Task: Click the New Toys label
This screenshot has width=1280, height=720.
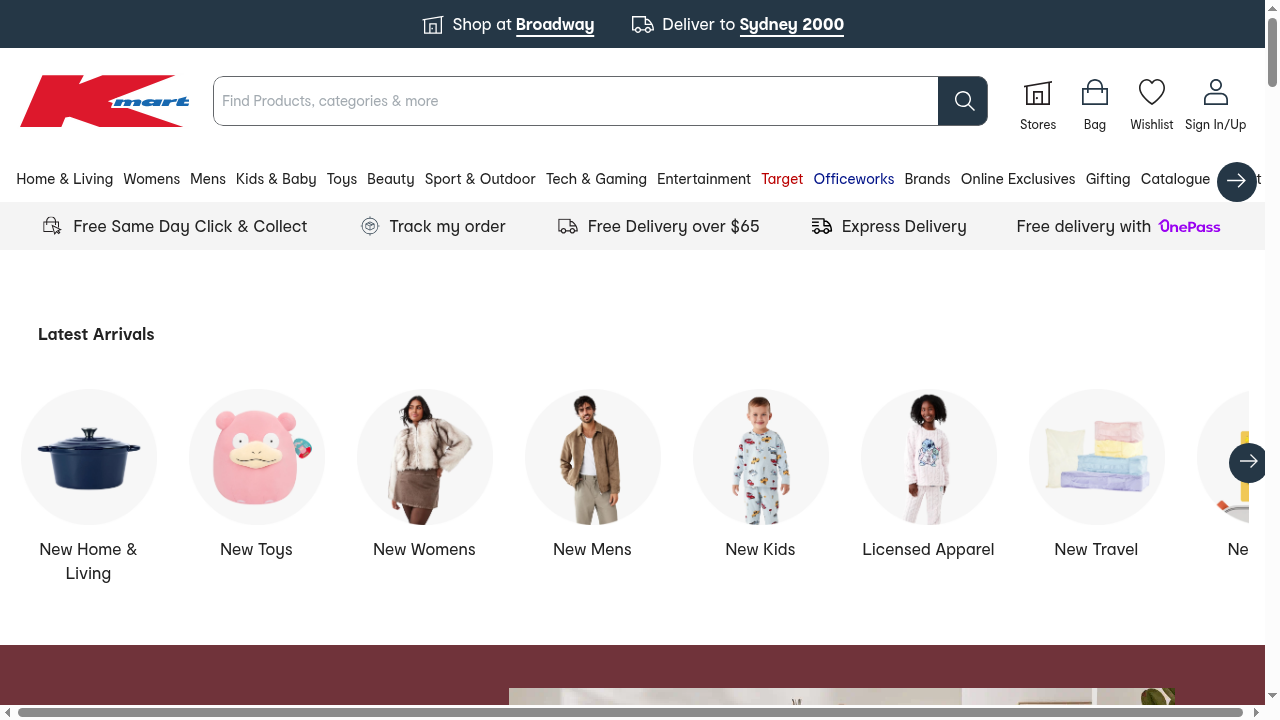Action: (x=256, y=549)
